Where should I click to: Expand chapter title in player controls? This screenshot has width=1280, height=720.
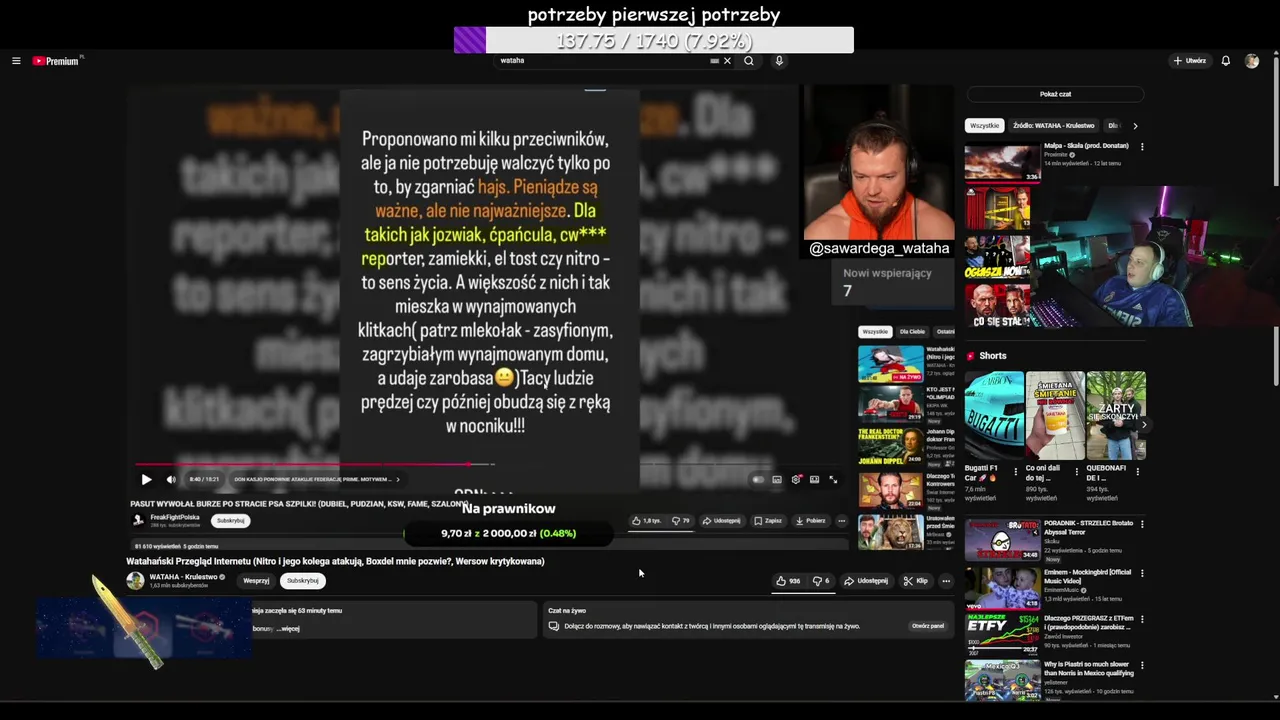pyautogui.click(x=317, y=479)
